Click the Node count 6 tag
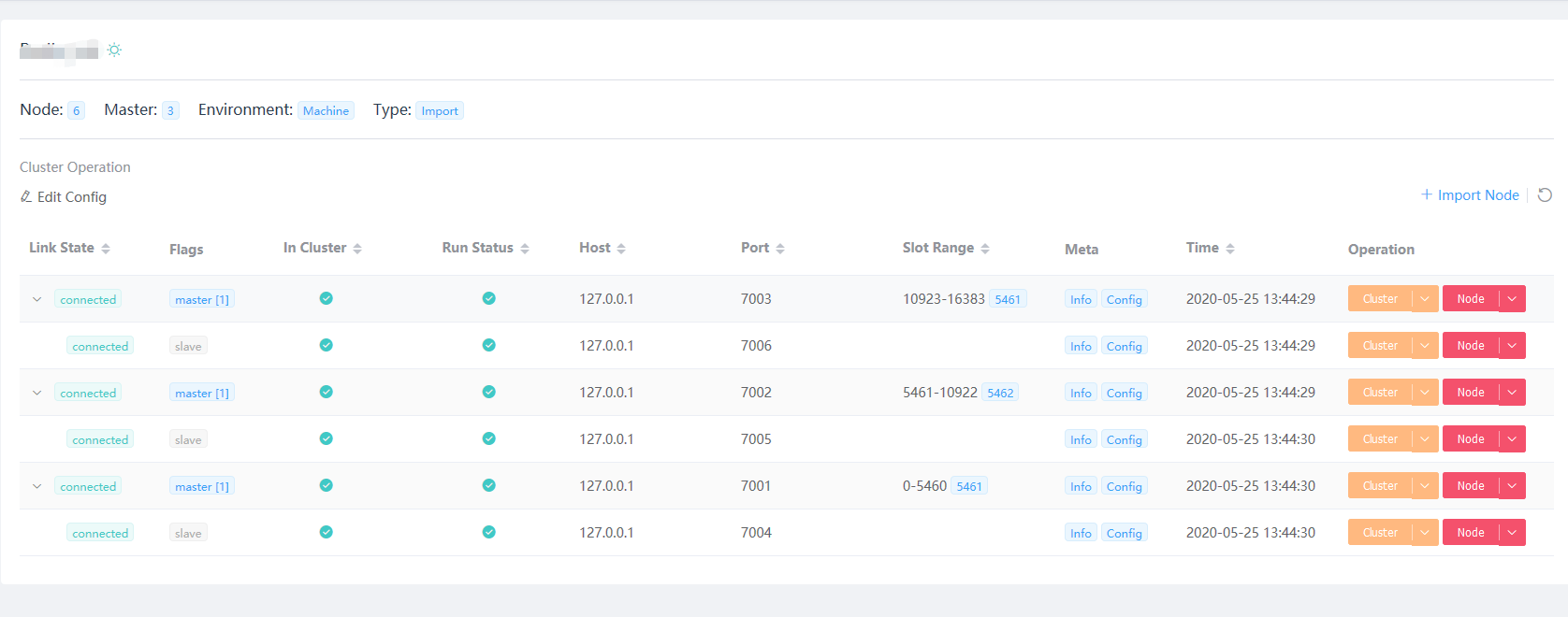The height and width of the screenshot is (617, 1568). pyautogui.click(x=77, y=110)
